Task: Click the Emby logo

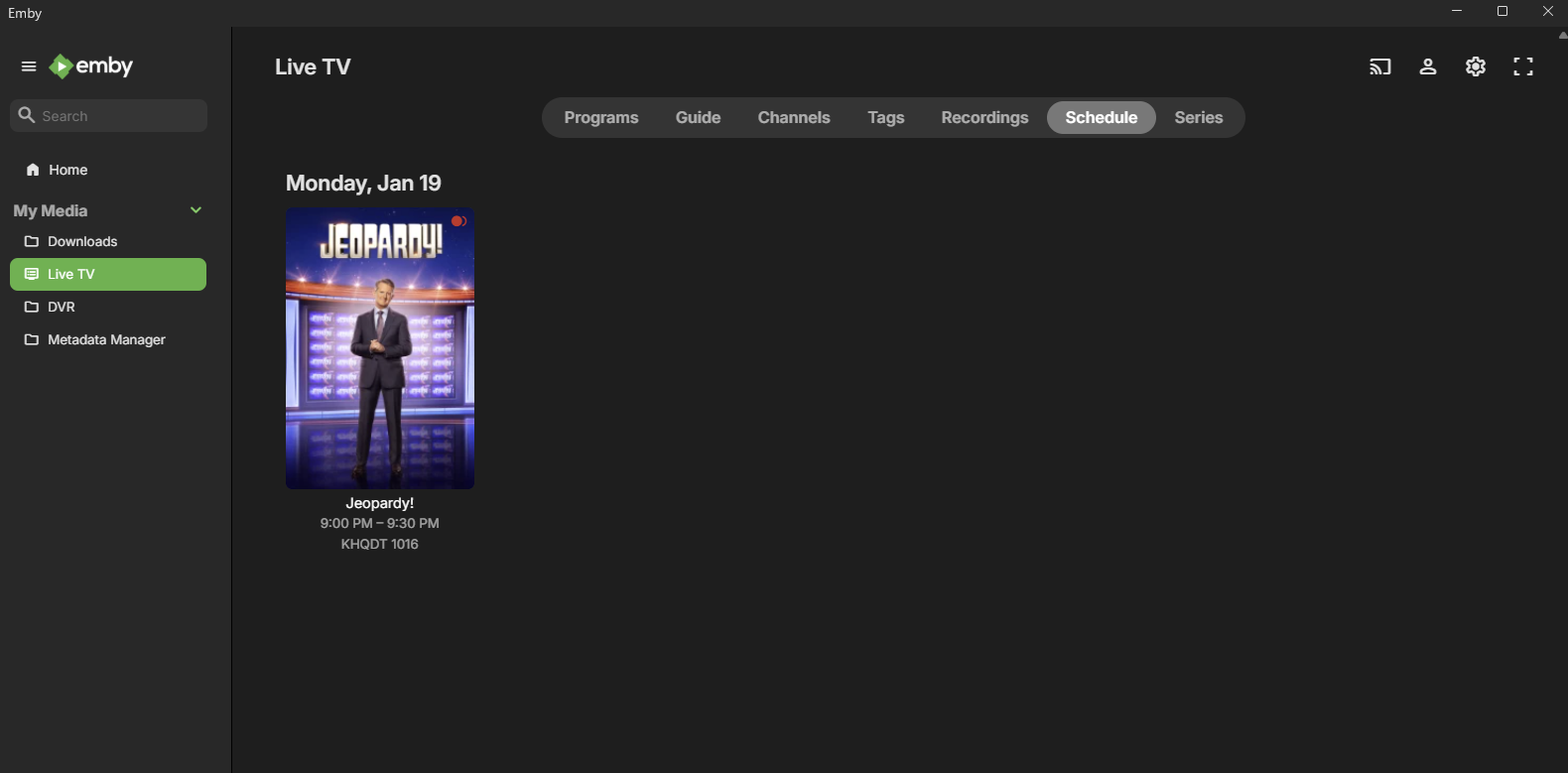Action: click(x=91, y=66)
